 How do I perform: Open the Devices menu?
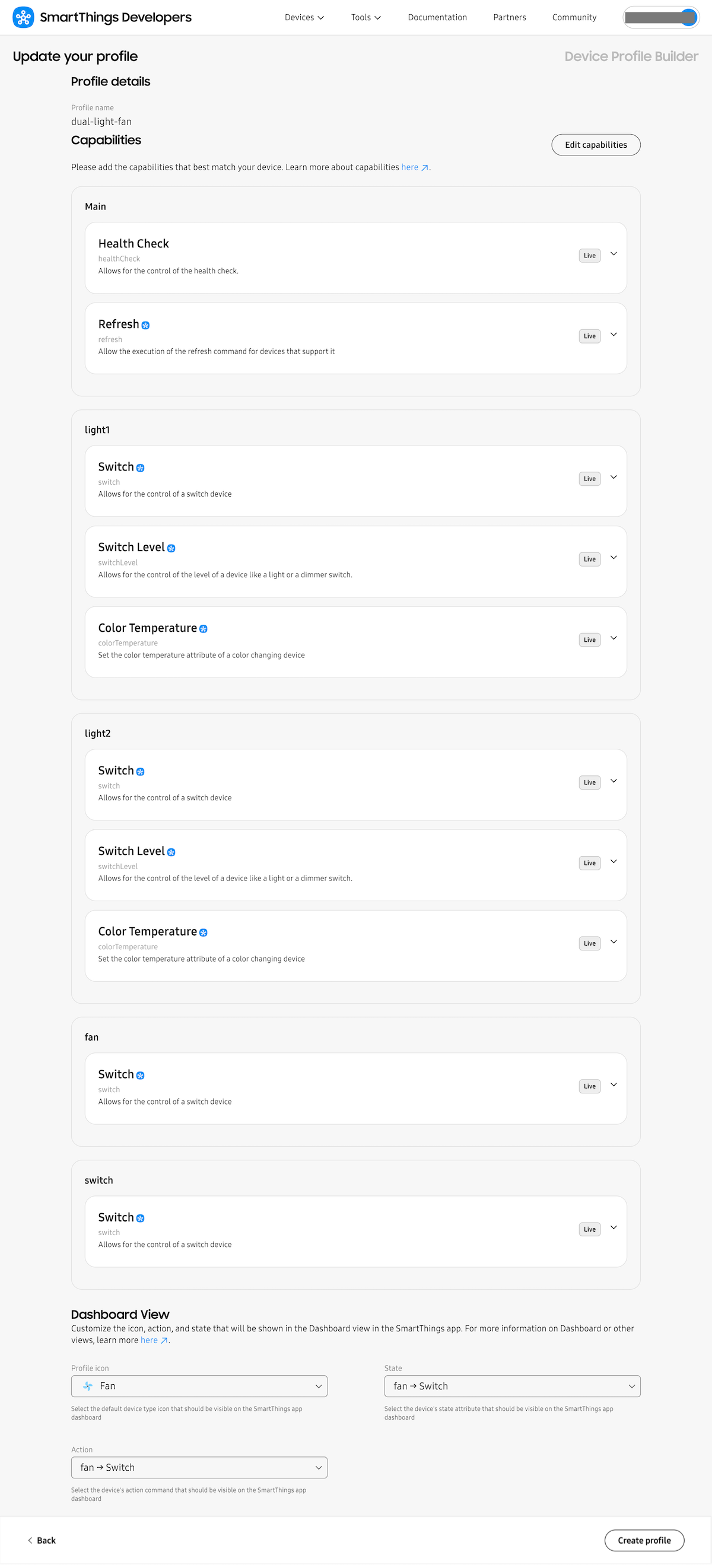(x=304, y=18)
